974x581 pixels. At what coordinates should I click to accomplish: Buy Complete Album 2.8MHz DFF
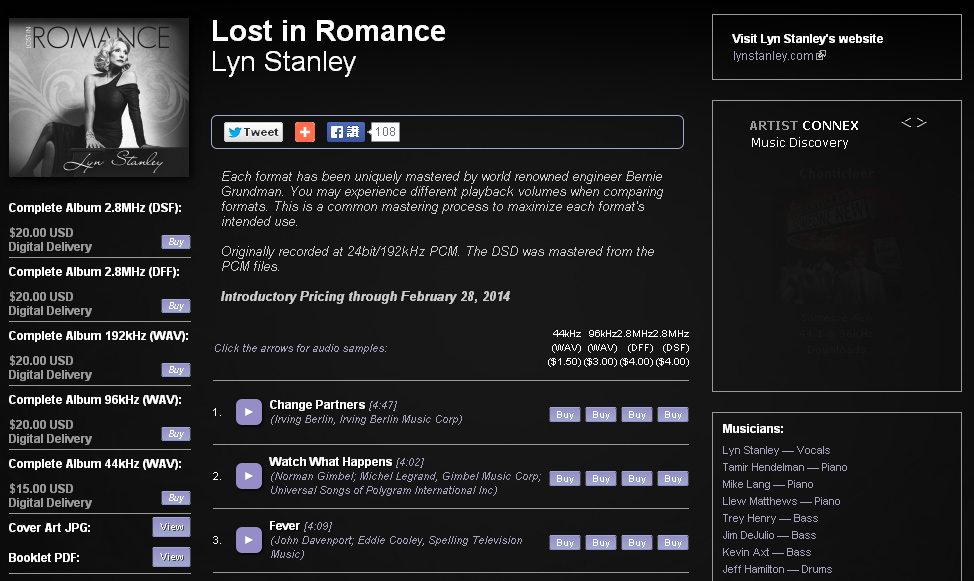click(176, 306)
